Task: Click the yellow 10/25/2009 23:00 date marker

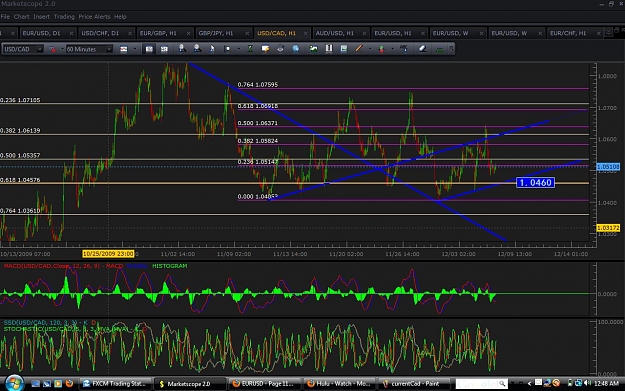Action: coord(108,253)
